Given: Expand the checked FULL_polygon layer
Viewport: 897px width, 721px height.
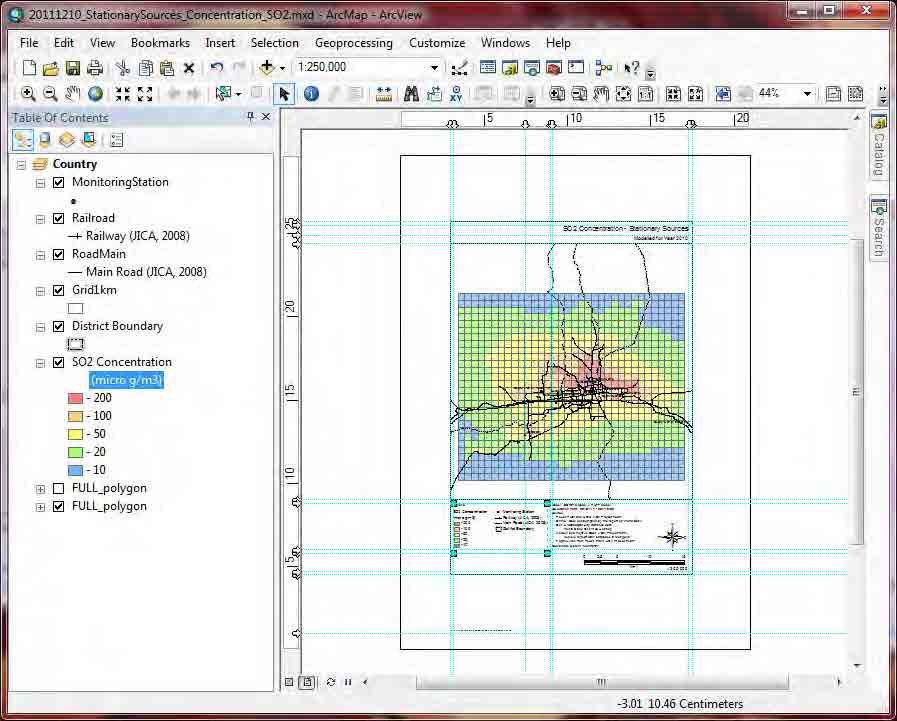Looking at the screenshot, I should coord(40,507).
